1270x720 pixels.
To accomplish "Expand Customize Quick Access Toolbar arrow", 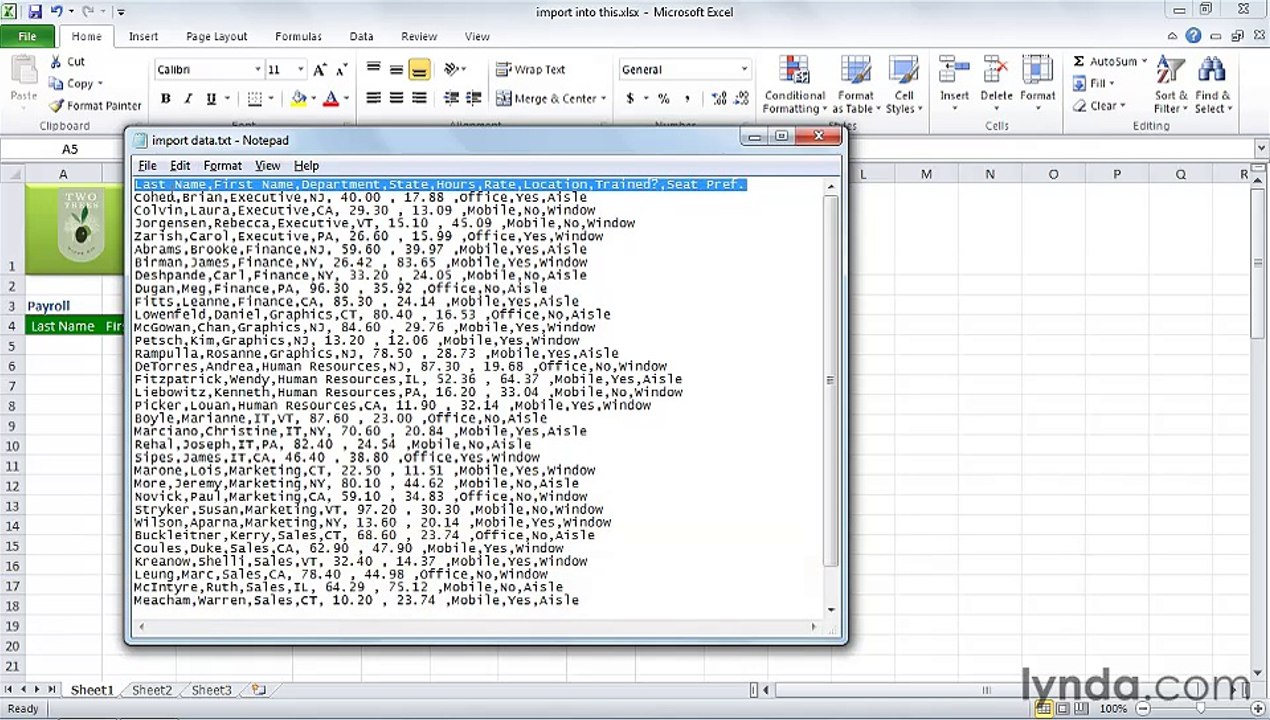I will [121, 12].
